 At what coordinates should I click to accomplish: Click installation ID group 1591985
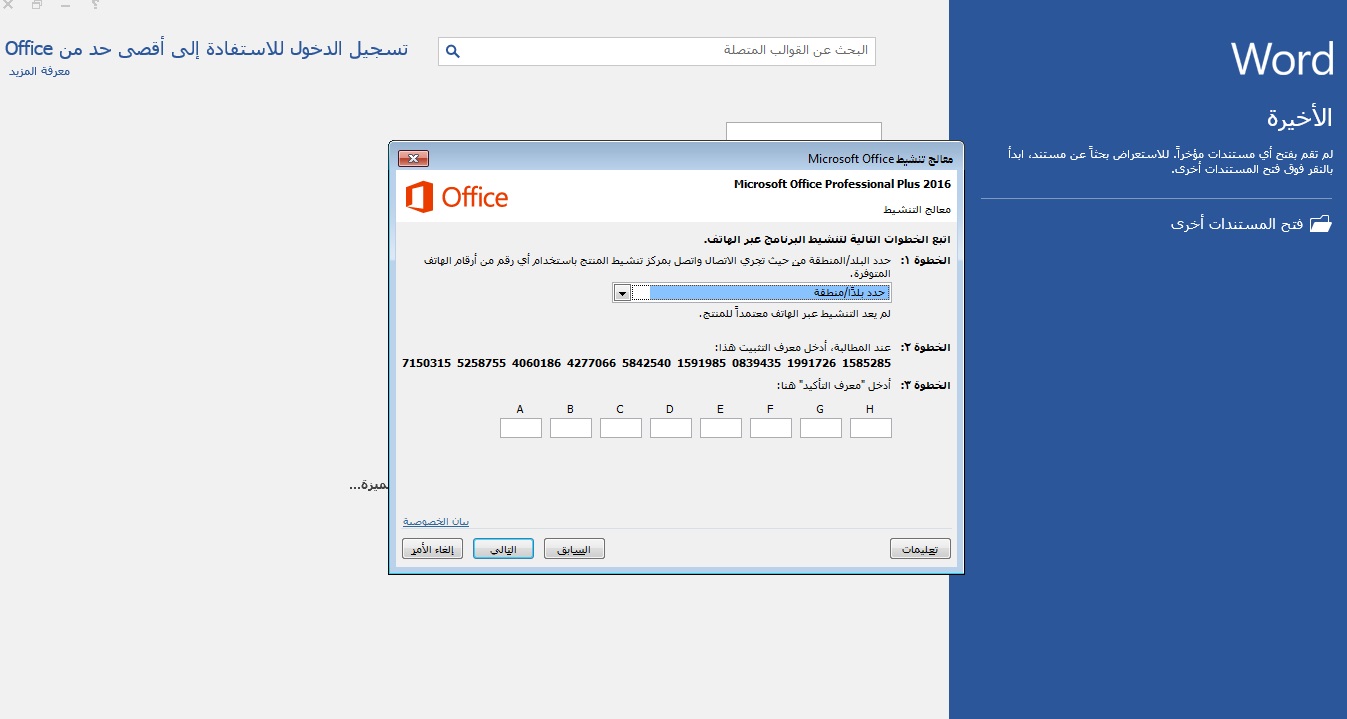(701, 363)
